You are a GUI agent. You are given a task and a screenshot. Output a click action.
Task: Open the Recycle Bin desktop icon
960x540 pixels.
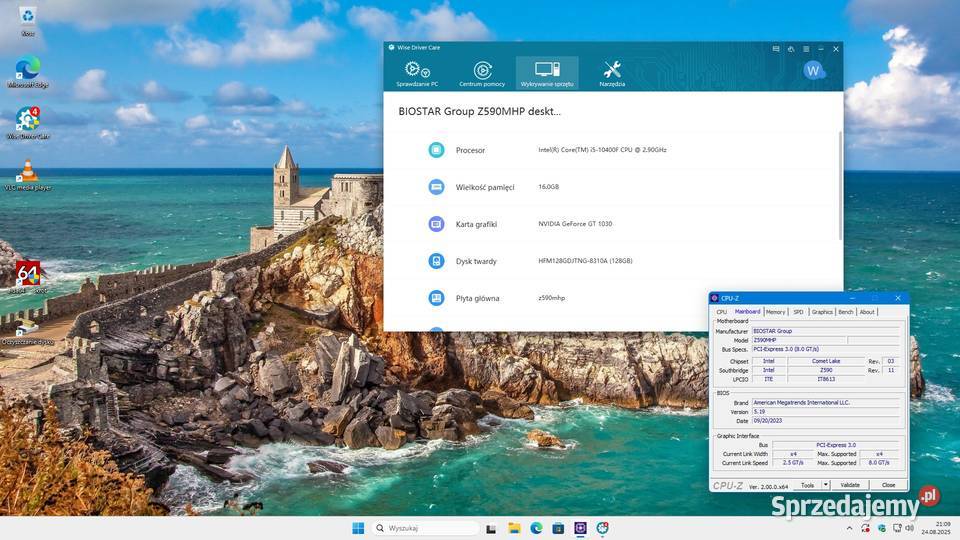pos(28,21)
